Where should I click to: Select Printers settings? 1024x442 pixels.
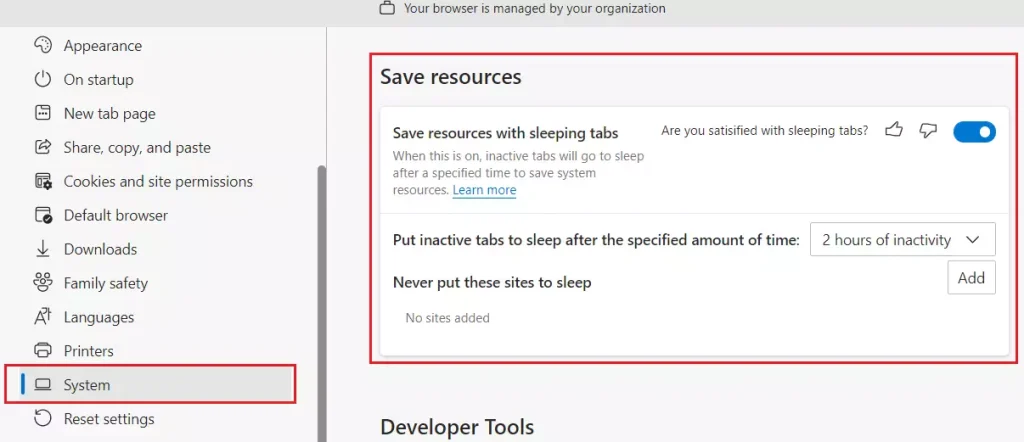(x=89, y=351)
